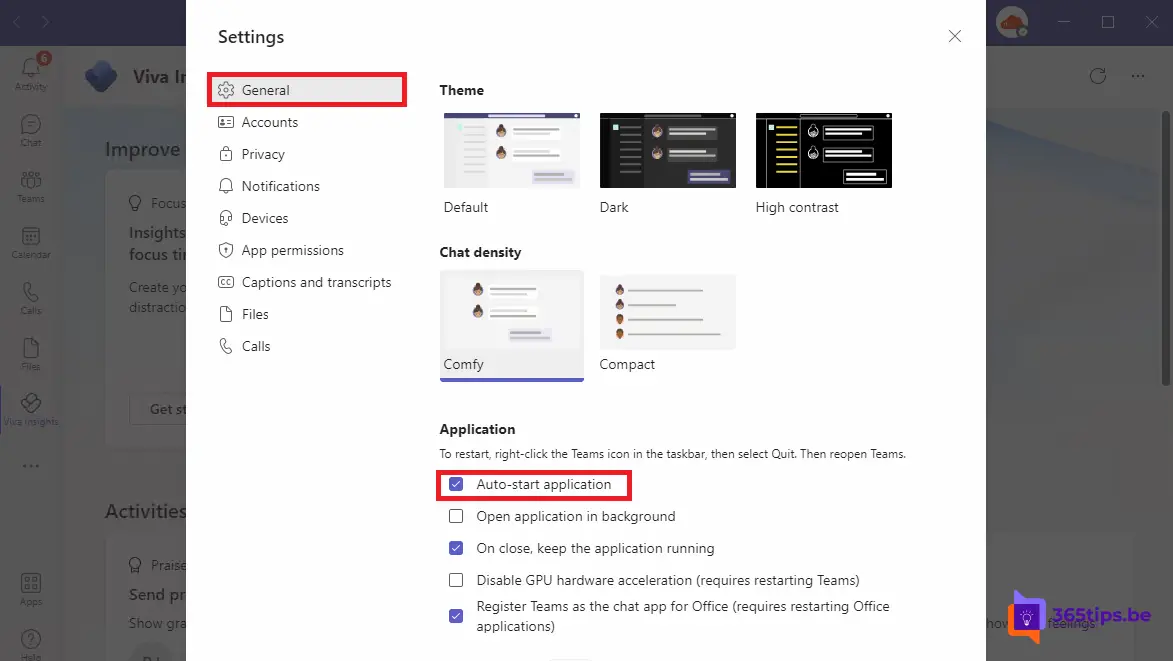Image resolution: width=1173 pixels, height=661 pixels.
Task: Enable Open application in background
Action: (x=456, y=516)
